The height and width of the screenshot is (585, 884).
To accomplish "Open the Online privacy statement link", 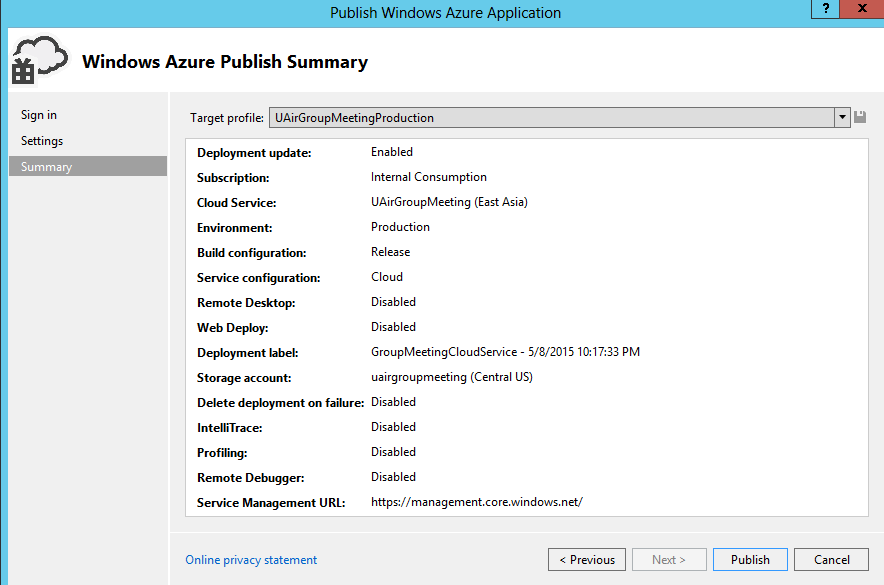I will (x=251, y=560).
